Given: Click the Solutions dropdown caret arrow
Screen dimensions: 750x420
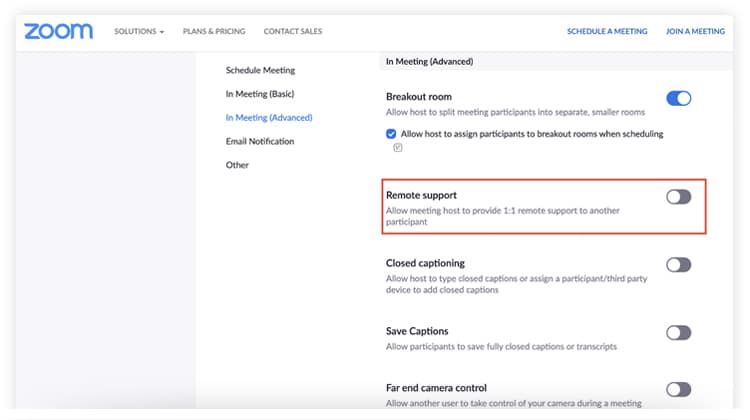Looking at the screenshot, I should click(x=162, y=32).
